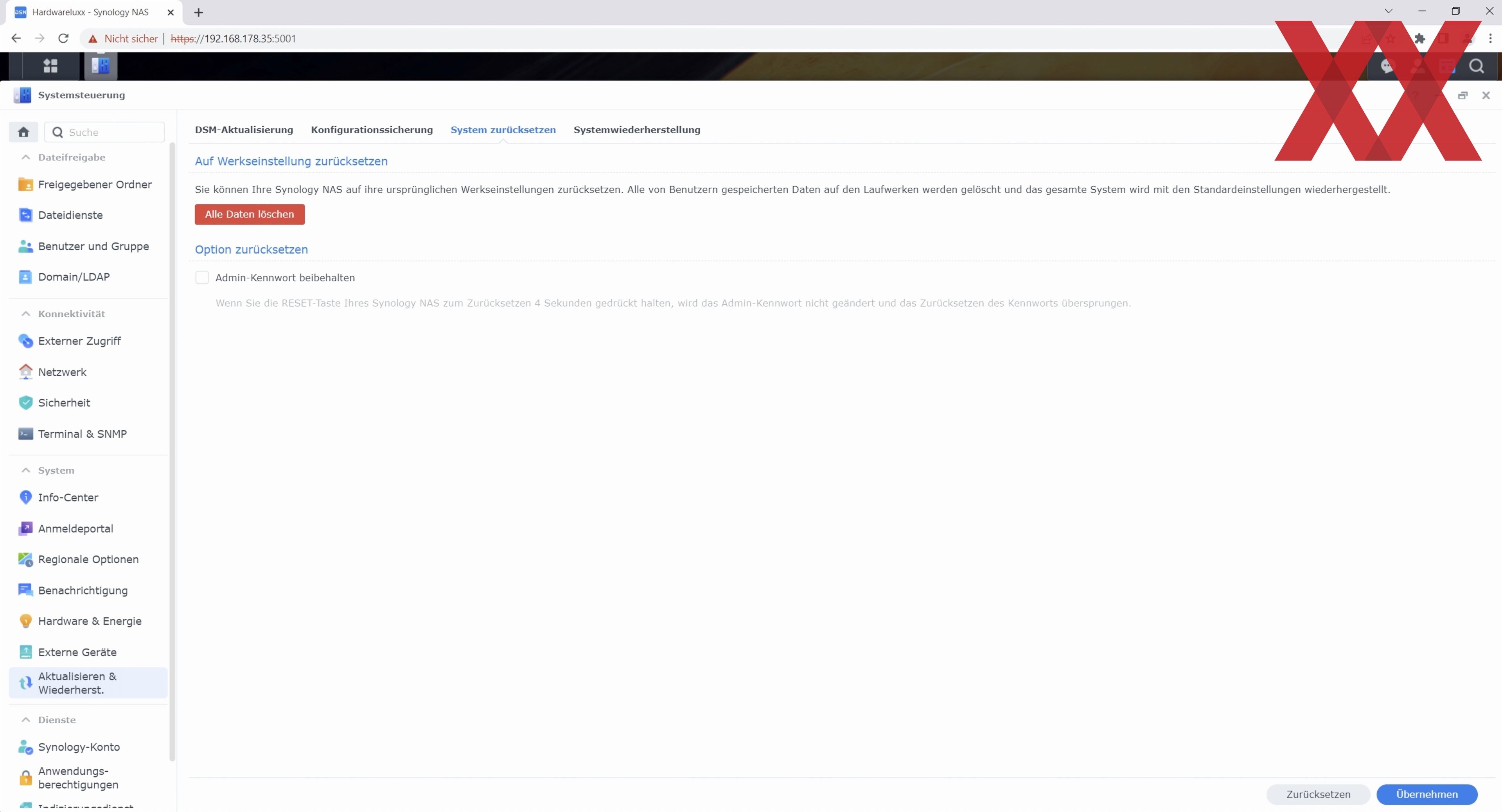Go to Control Panel home icon
Image resolution: width=1502 pixels, height=812 pixels.
[x=23, y=132]
